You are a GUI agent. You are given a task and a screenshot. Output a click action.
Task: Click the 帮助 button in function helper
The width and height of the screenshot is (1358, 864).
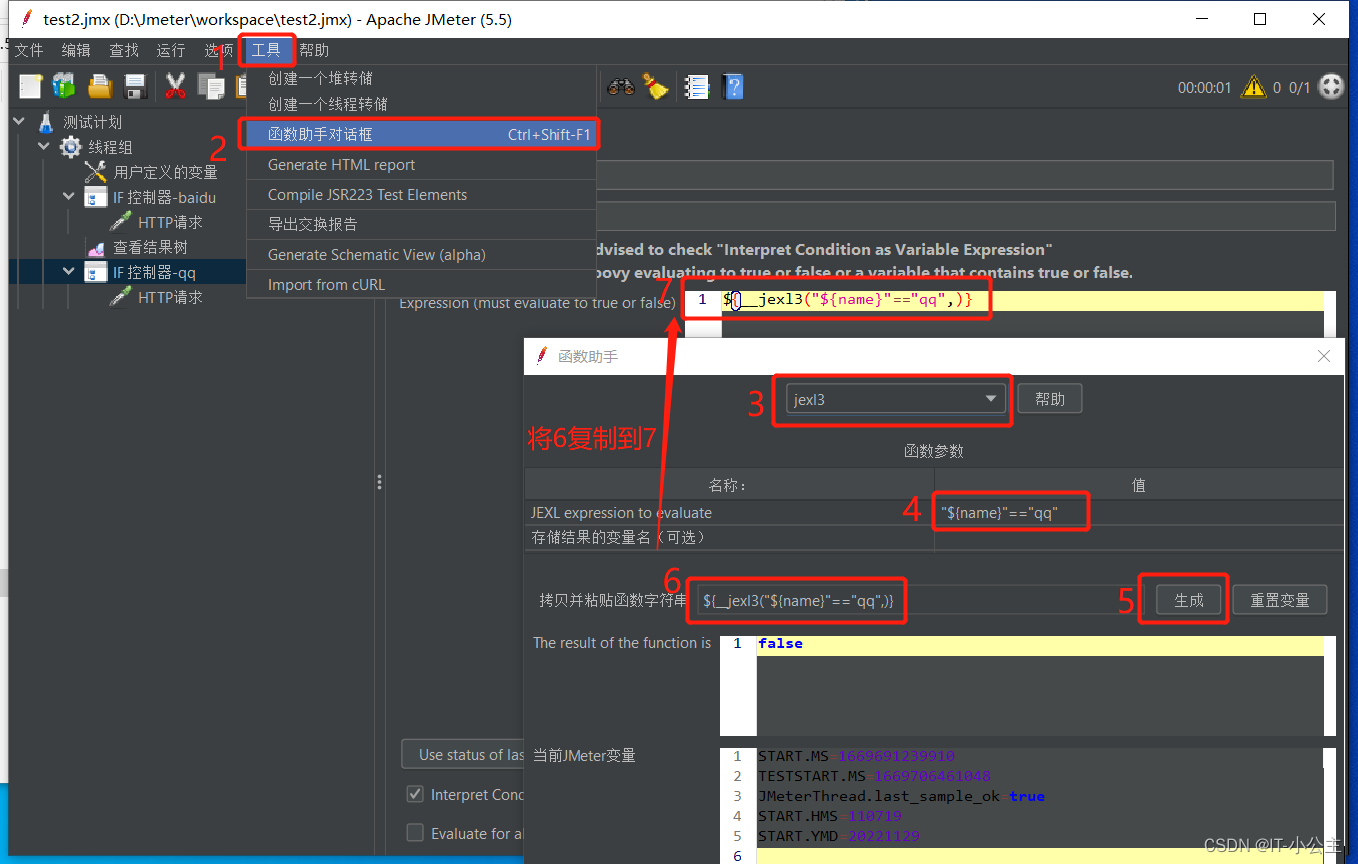(x=1050, y=399)
